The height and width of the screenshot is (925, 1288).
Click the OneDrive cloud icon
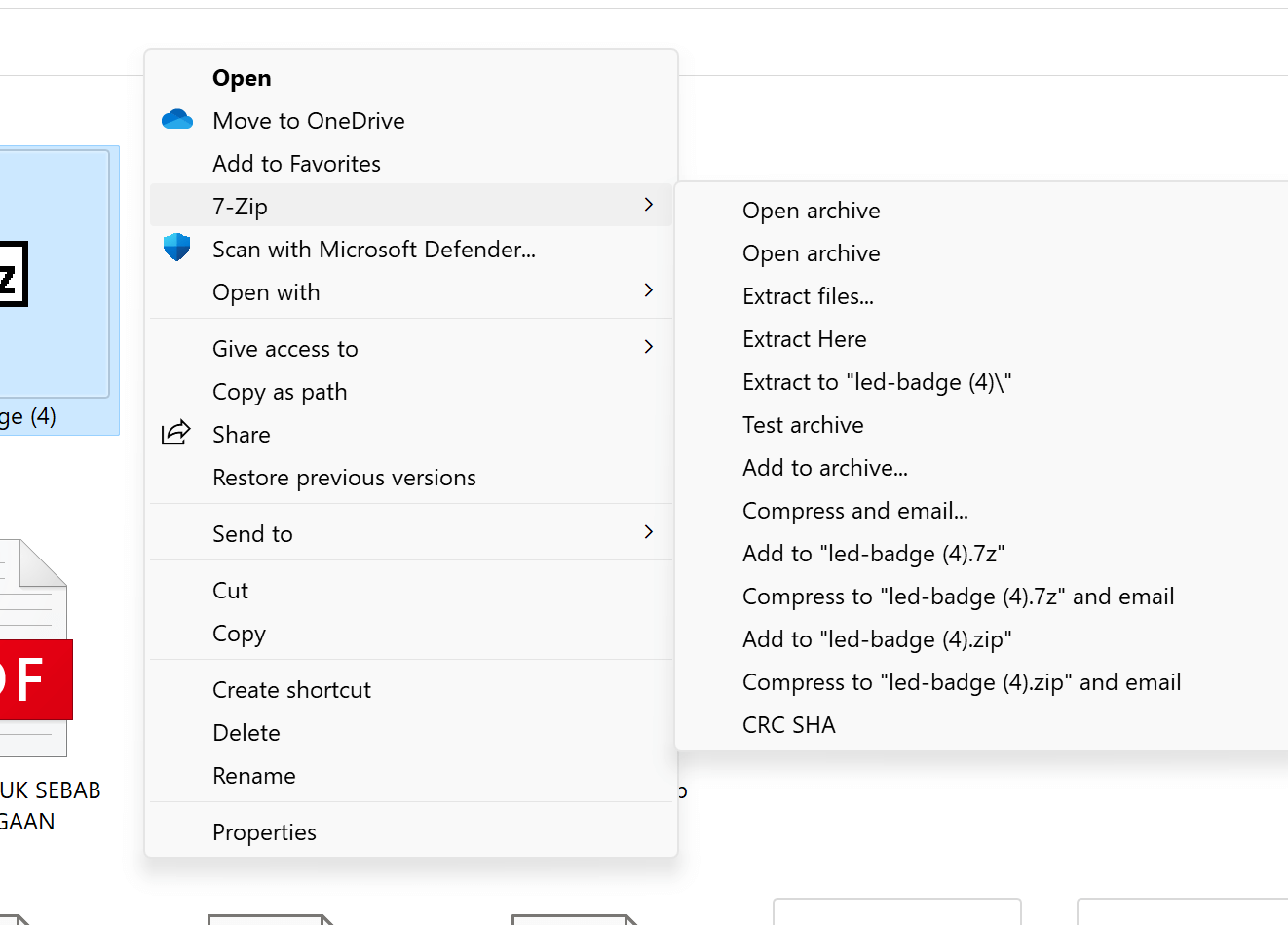[x=177, y=120]
